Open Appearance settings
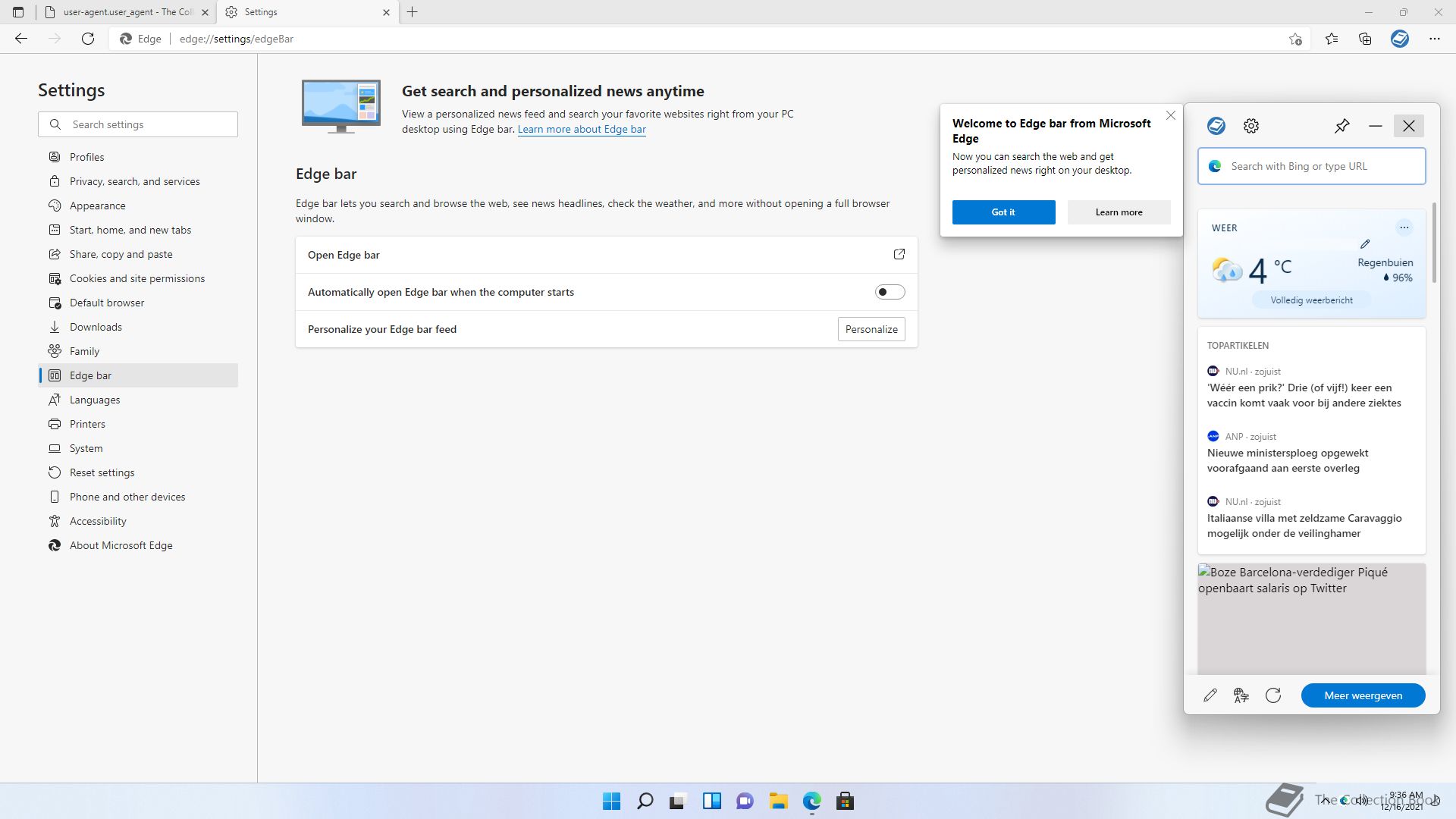The width and height of the screenshot is (1456, 819). [x=138, y=206]
